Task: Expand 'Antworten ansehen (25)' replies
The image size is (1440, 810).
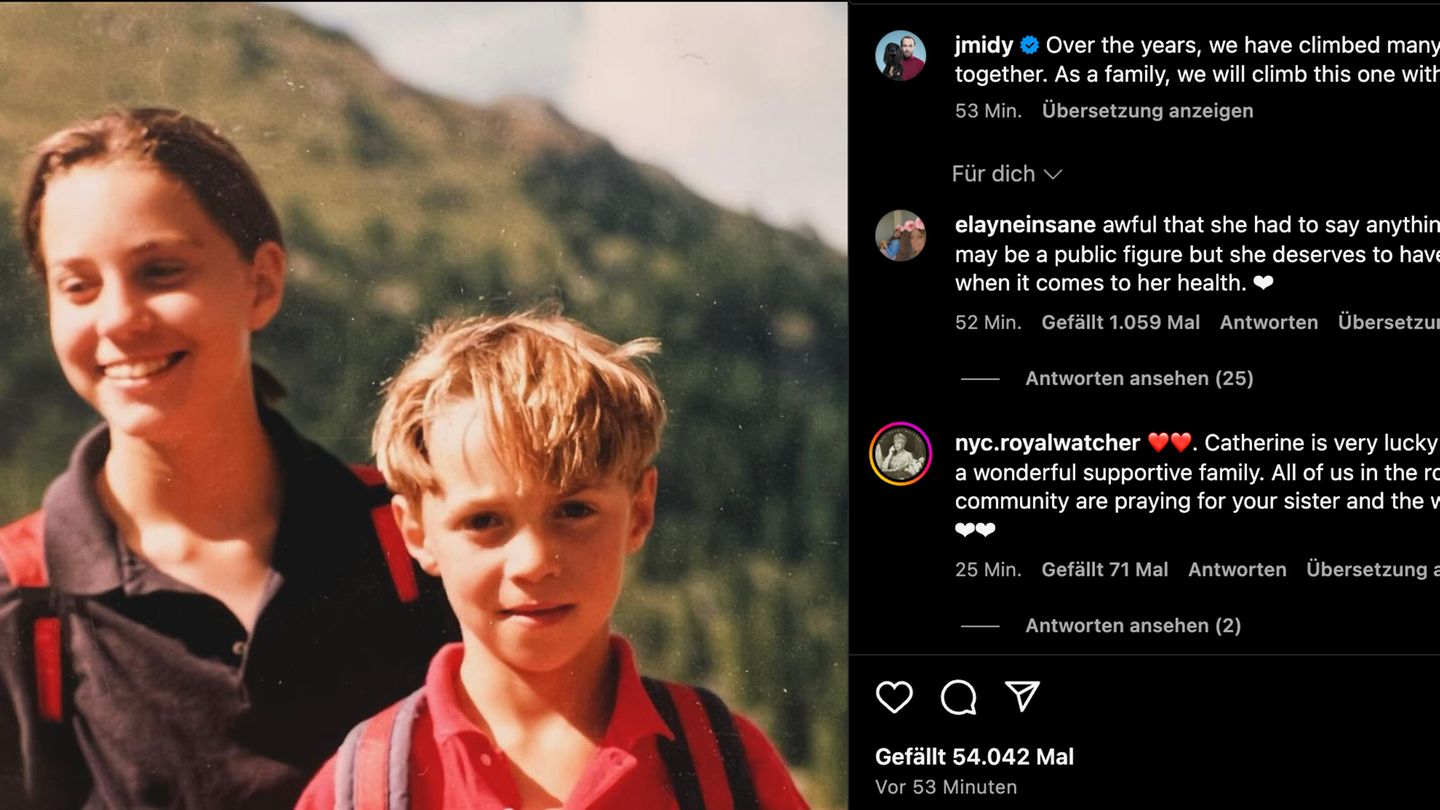Action: click(x=1139, y=378)
